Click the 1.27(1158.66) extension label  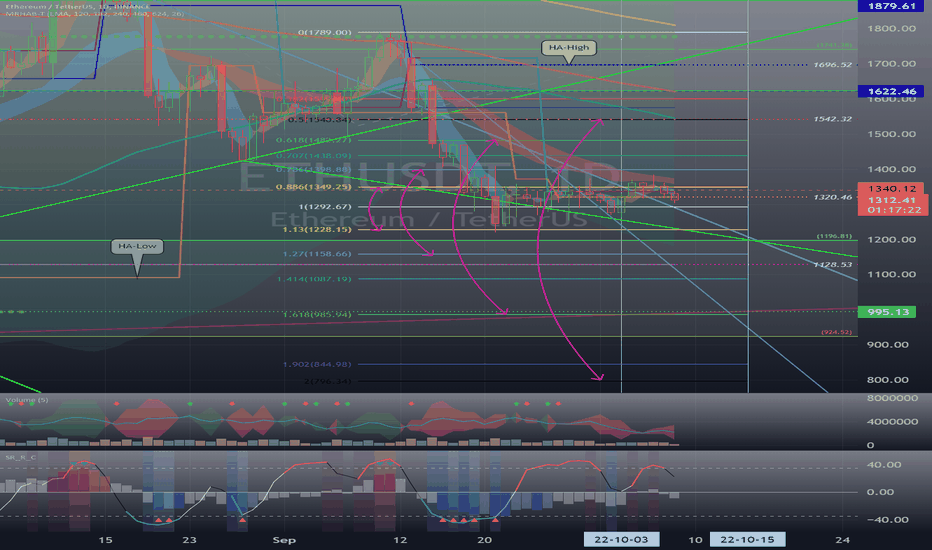[317, 254]
